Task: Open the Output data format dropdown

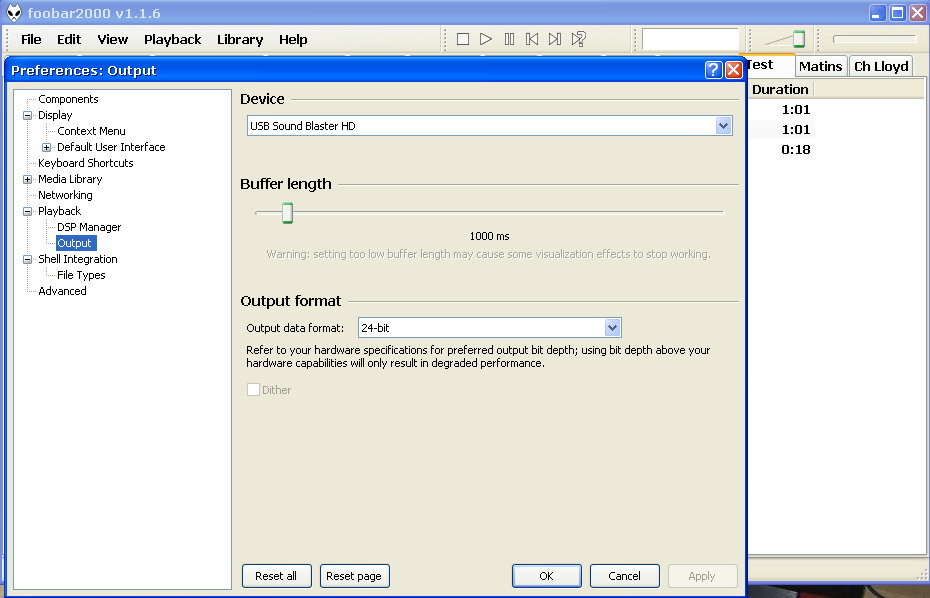Action: tap(612, 327)
